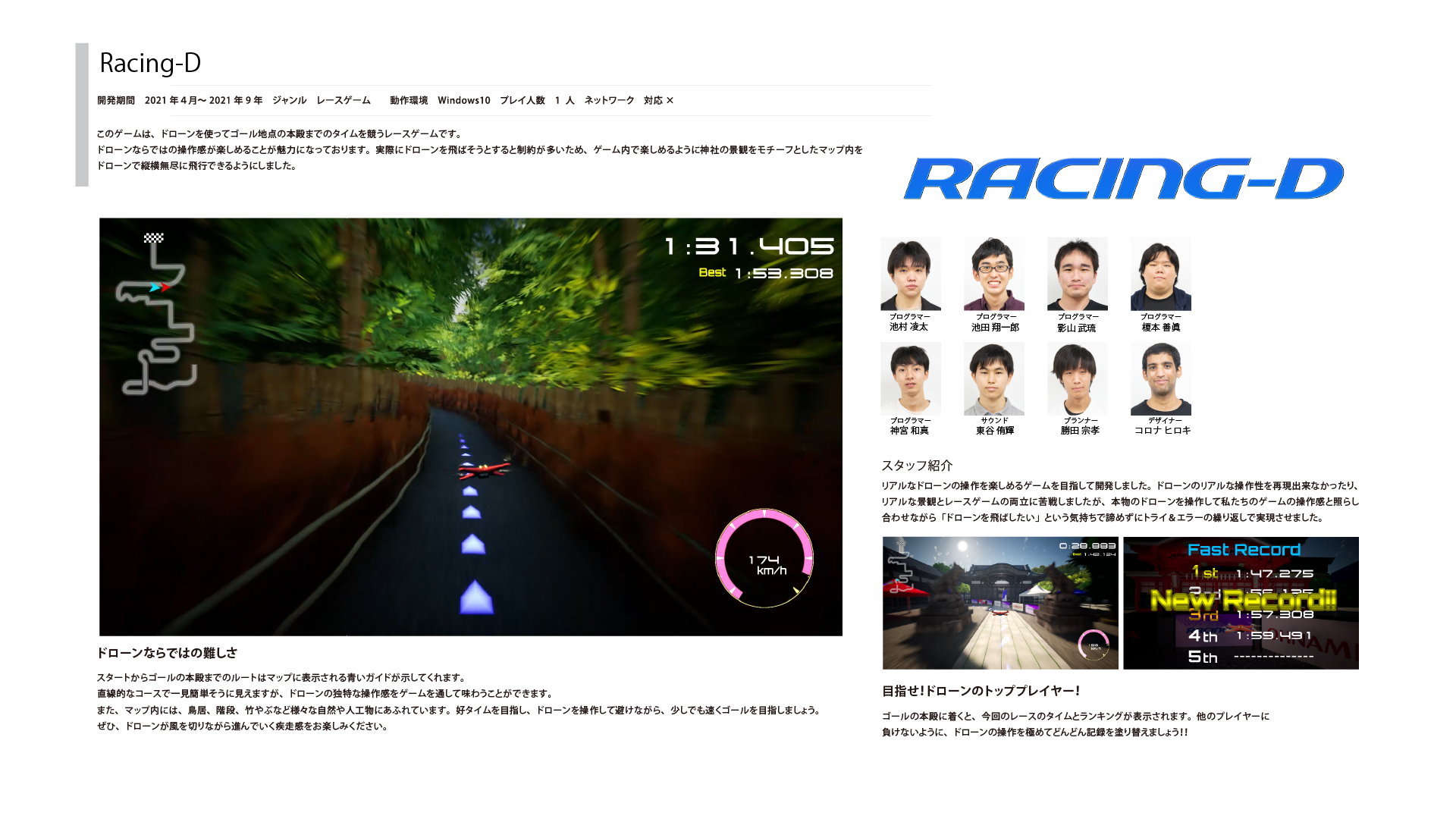
Task: Click the Fast Record title text
Action: coord(1244,550)
